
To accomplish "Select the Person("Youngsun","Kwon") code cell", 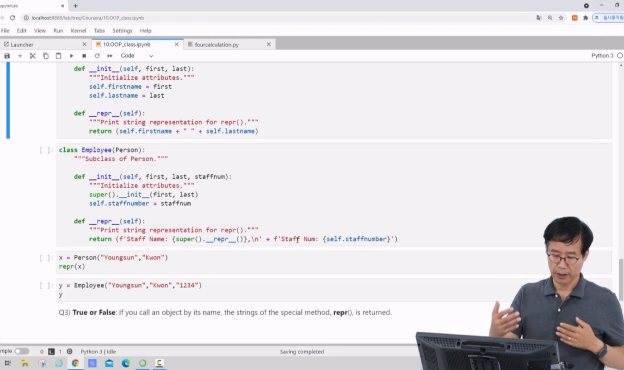I will click(333, 262).
